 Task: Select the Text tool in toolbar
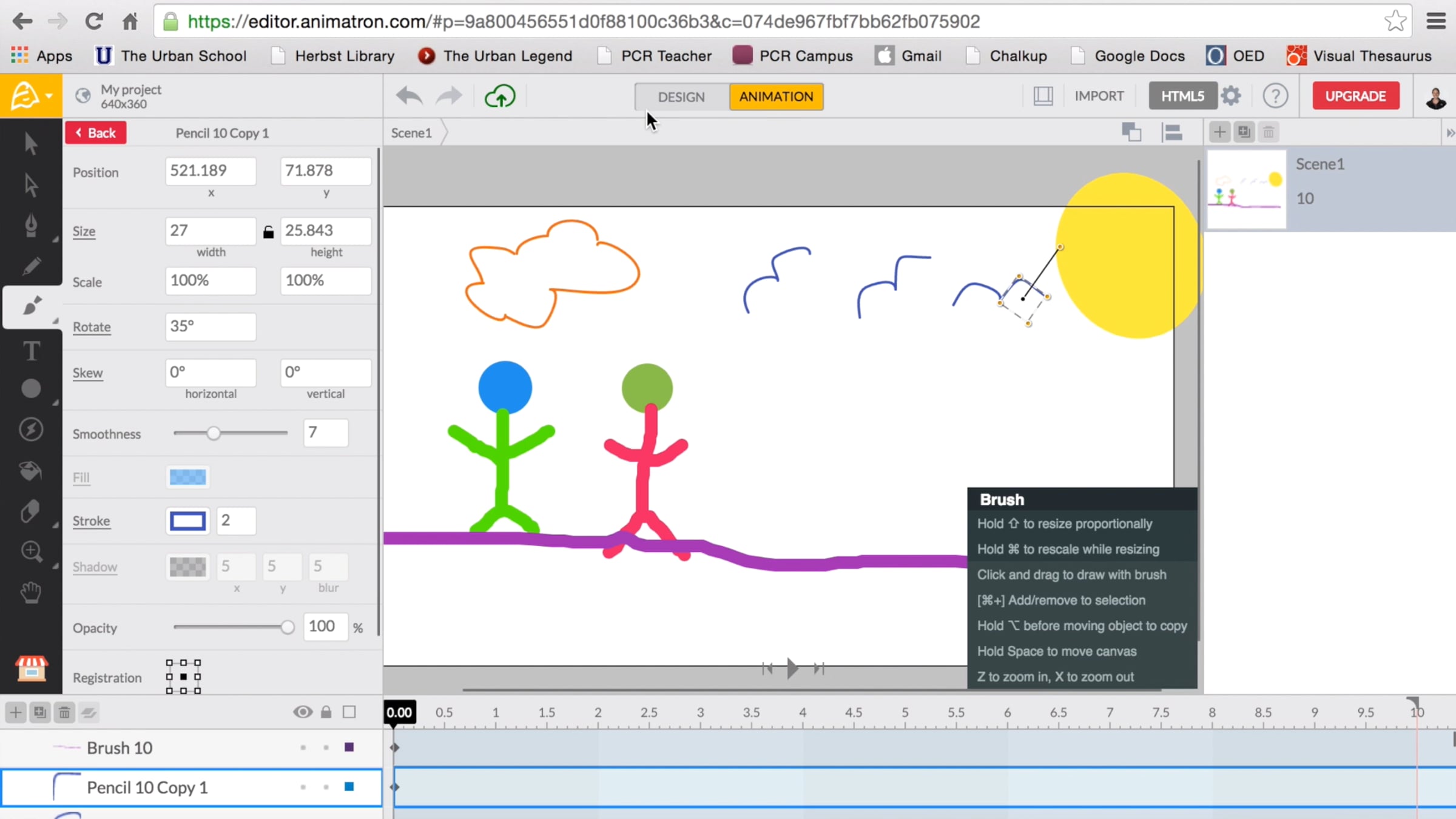pyautogui.click(x=31, y=351)
